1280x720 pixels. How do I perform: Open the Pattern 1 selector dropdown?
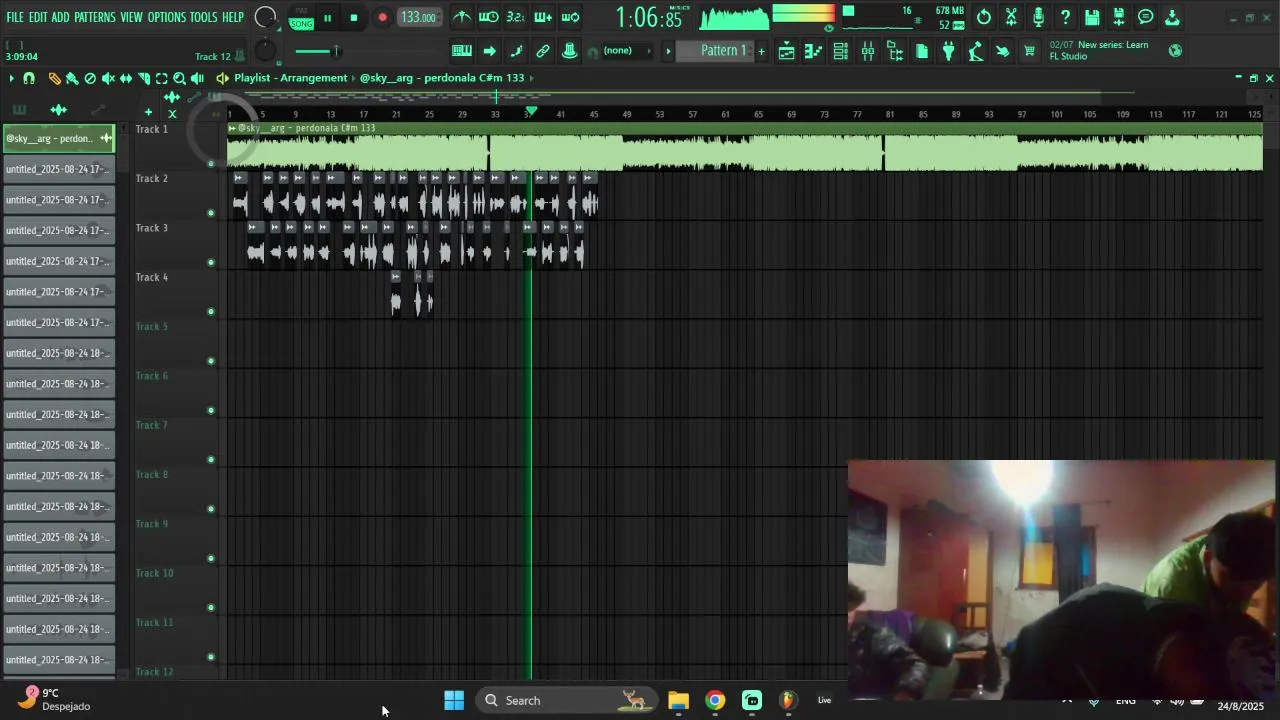(x=714, y=51)
